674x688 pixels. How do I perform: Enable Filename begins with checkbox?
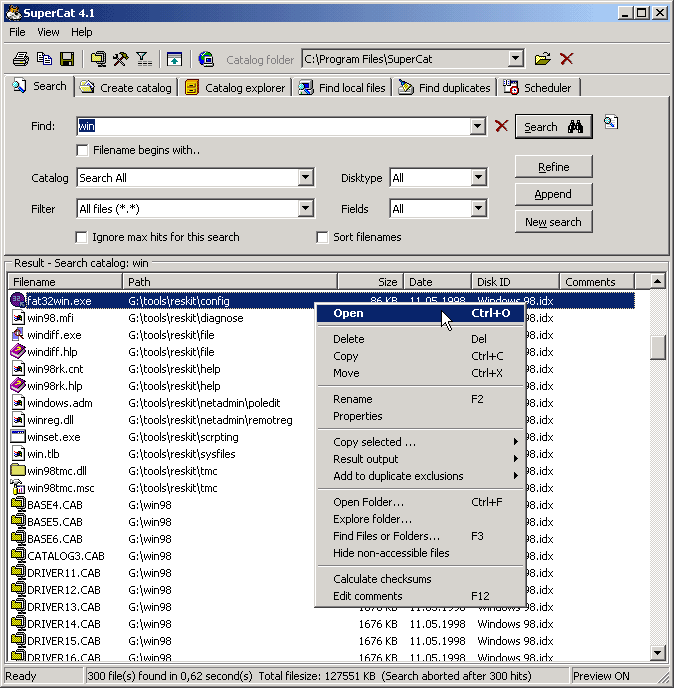82,150
